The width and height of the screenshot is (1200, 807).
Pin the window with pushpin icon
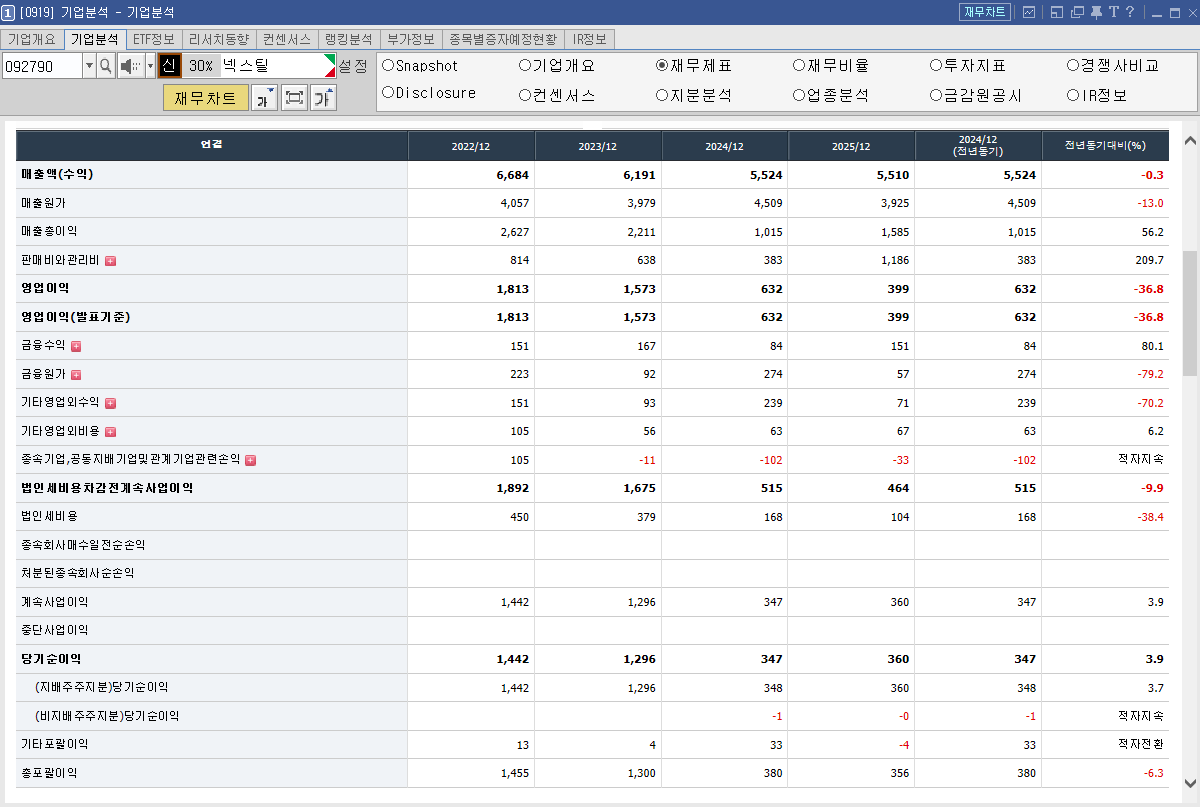(1095, 12)
